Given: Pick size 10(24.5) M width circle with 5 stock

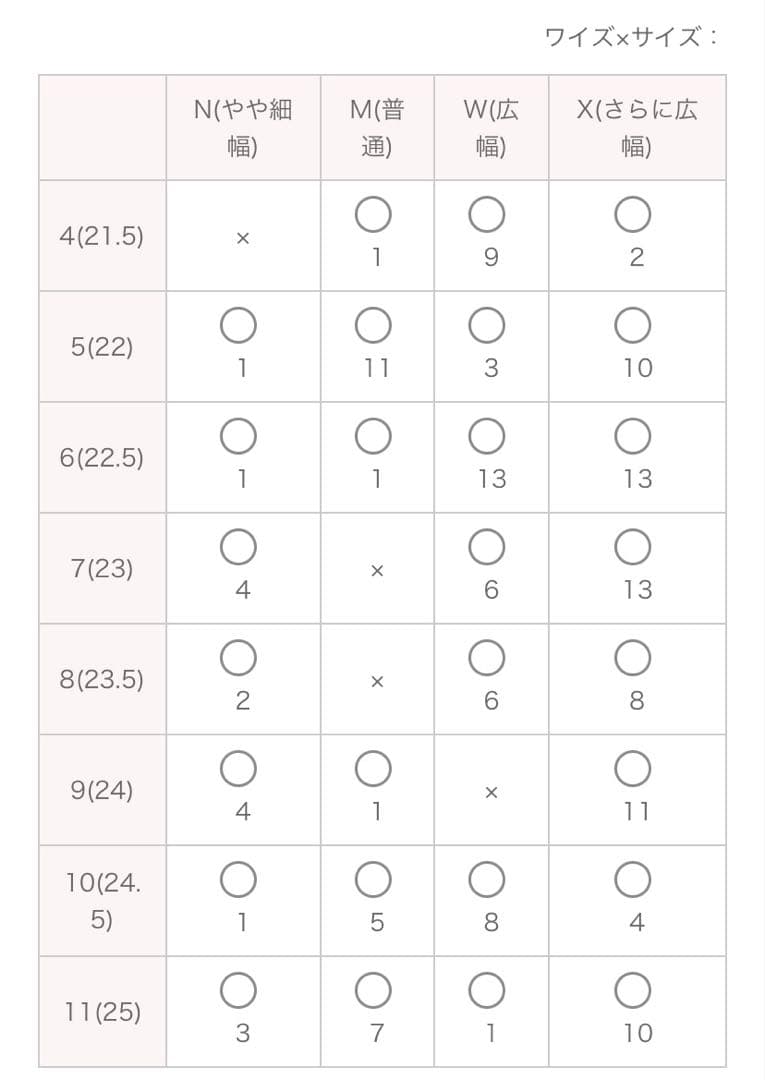Looking at the screenshot, I should tap(373, 880).
